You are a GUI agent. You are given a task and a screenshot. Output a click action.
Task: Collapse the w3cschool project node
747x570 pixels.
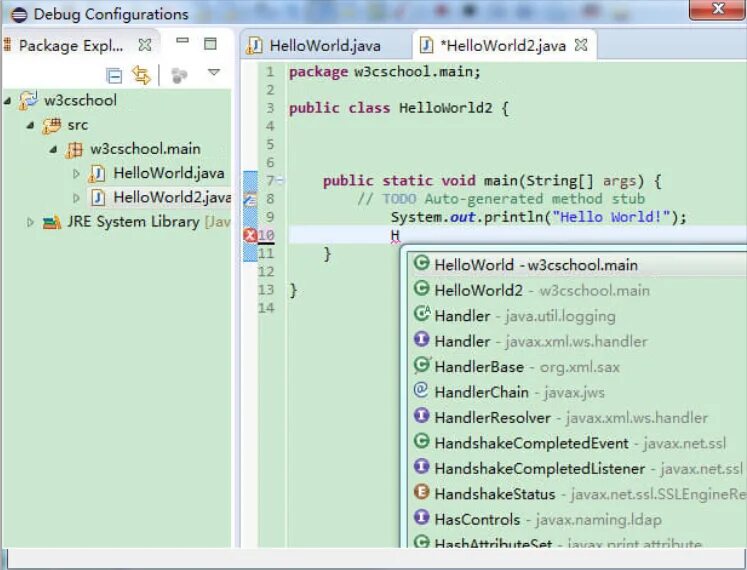(7, 101)
